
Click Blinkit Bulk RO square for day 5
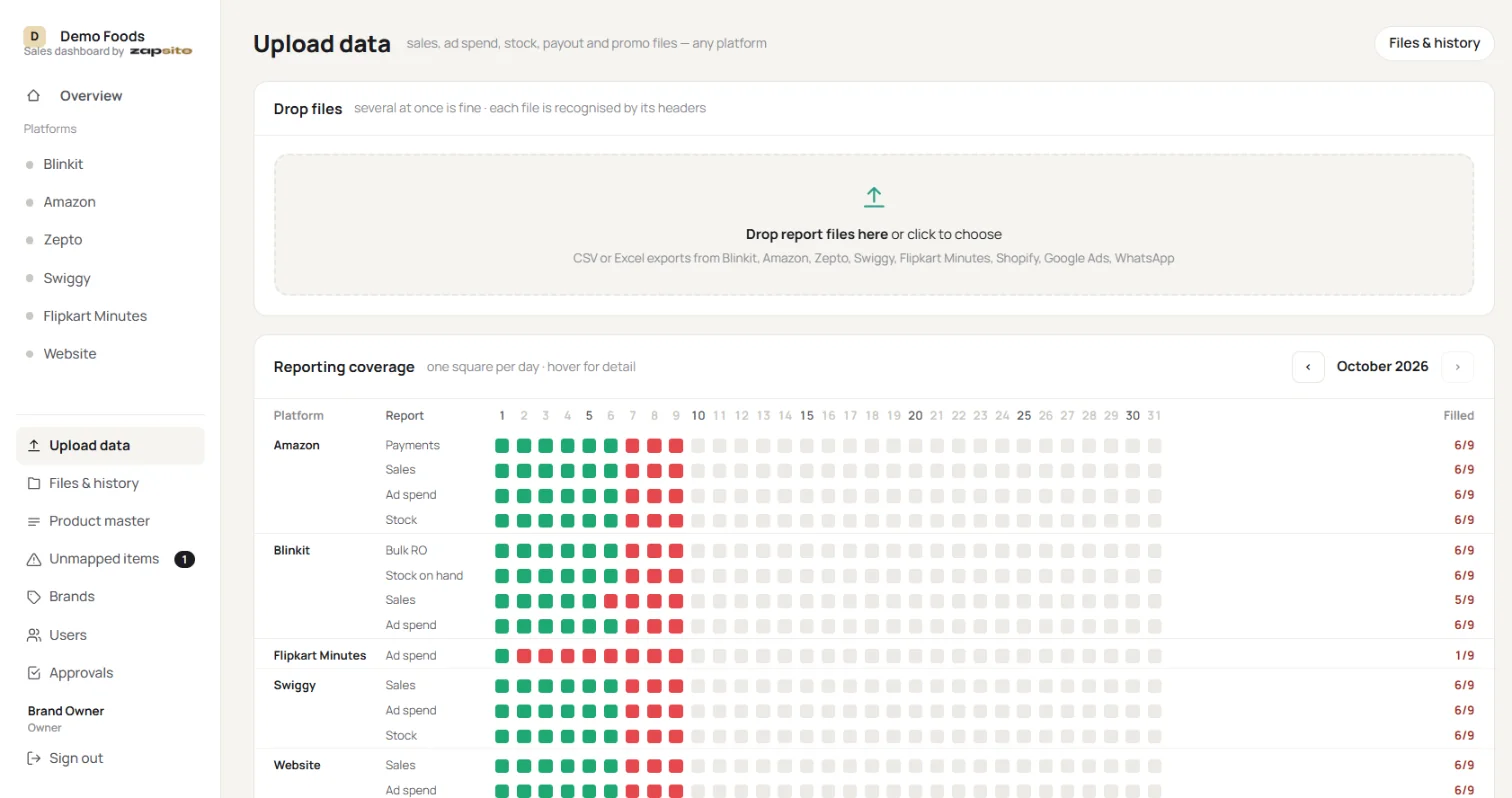pos(589,550)
